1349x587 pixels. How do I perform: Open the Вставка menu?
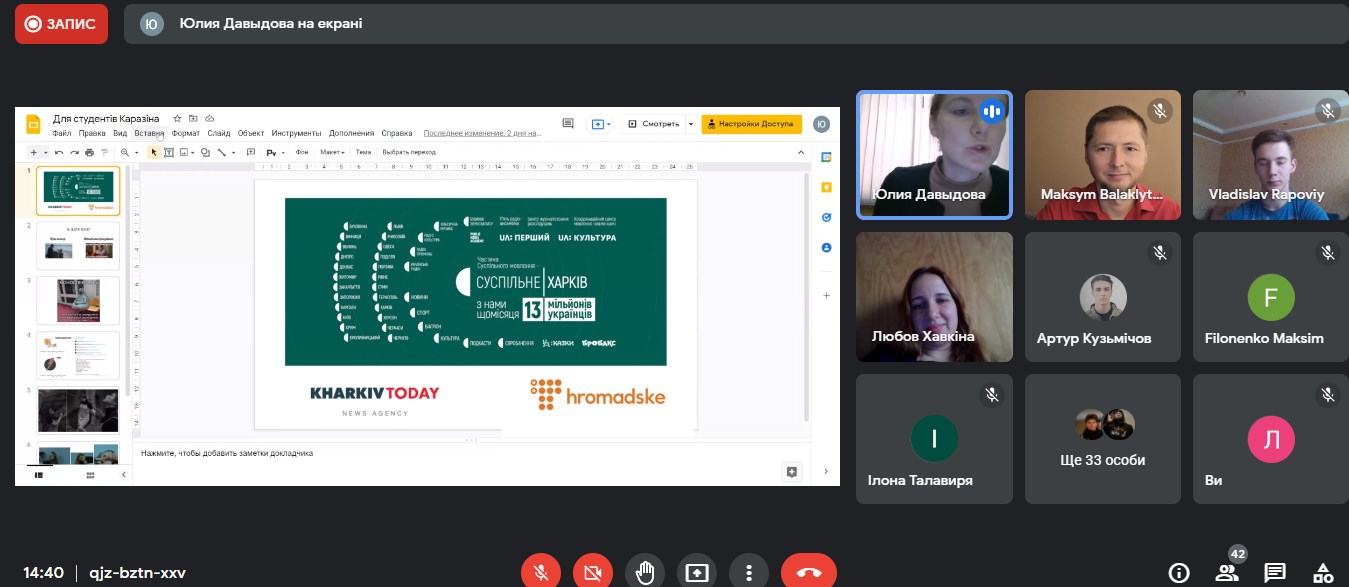tap(149, 133)
